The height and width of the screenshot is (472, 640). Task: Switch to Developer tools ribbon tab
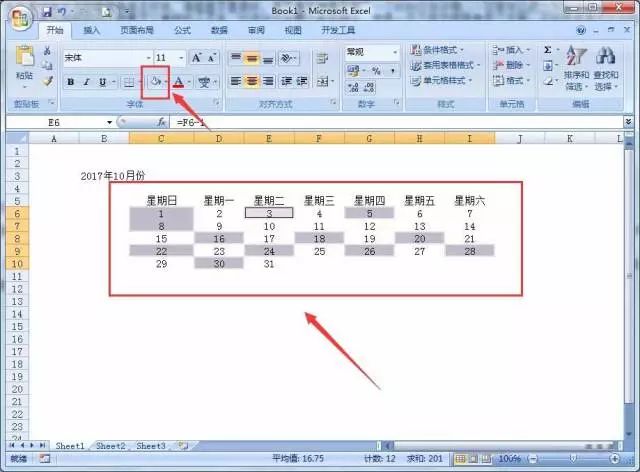coord(338,30)
